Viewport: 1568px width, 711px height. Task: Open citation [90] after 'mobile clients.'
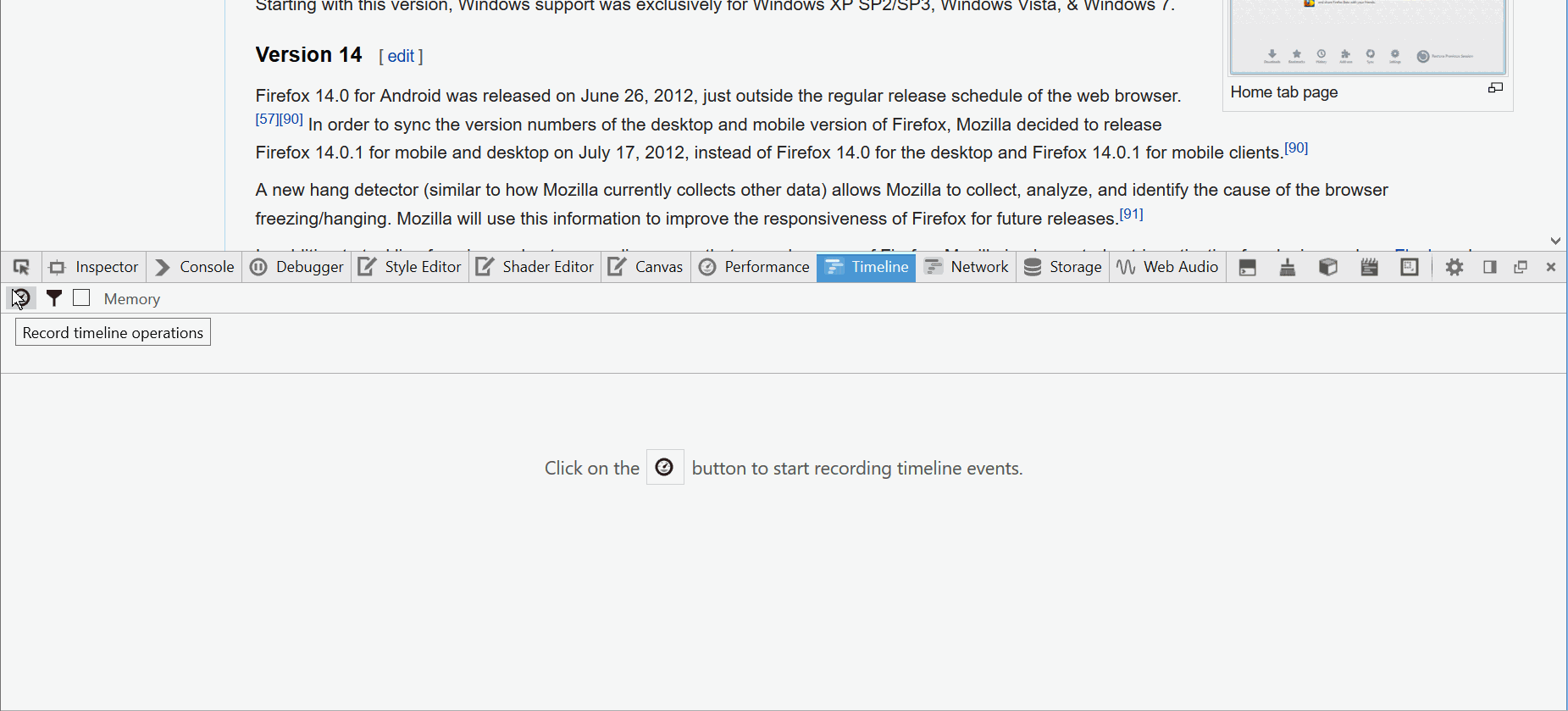pyautogui.click(x=1296, y=147)
